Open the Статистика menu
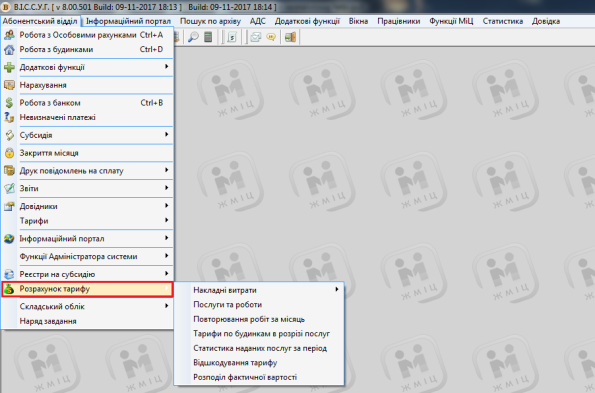The image size is (595, 393). 502,21
